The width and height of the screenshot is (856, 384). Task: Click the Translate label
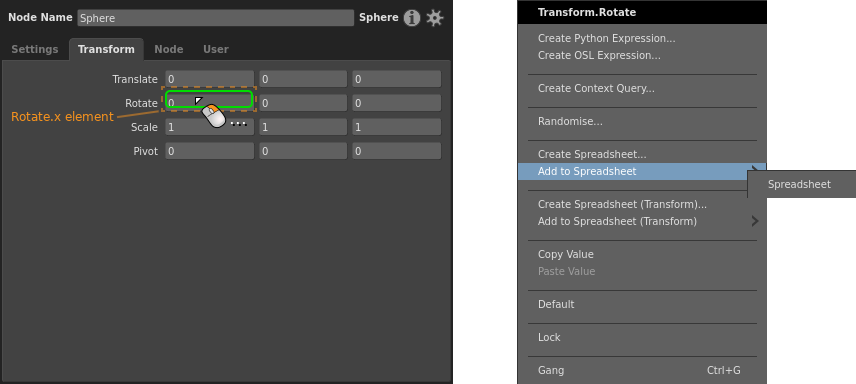(135, 79)
